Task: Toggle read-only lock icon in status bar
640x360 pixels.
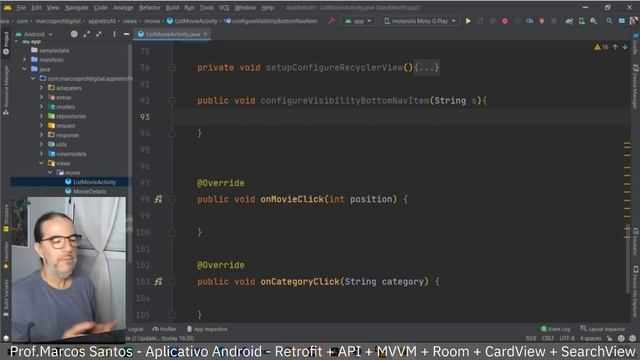Action: coord(609,338)
